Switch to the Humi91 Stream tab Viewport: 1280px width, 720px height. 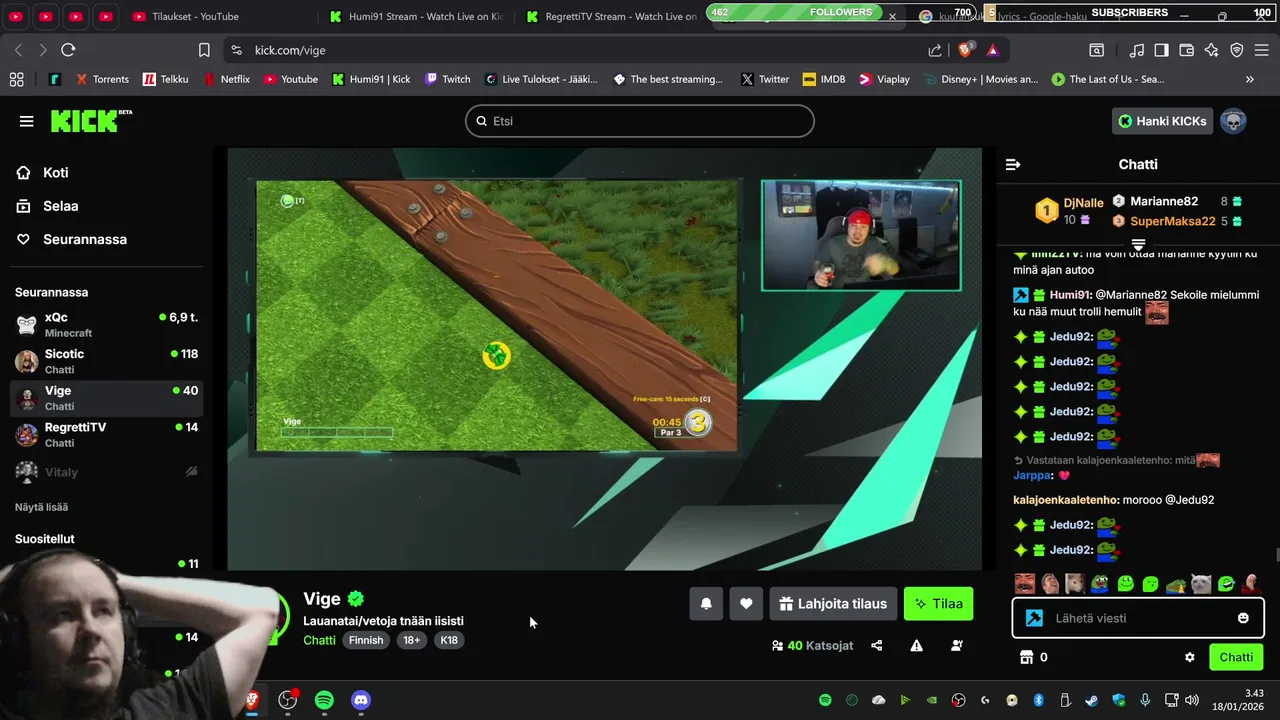coord(418,16)
